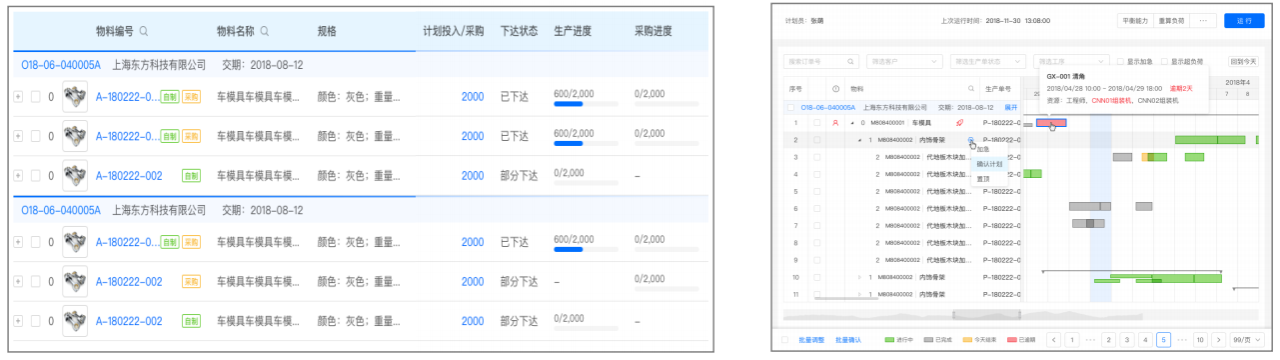The image size is (1280, 360).
Task: Click grey completed bar in Gantt row 7
Action: coord(1088,224)
